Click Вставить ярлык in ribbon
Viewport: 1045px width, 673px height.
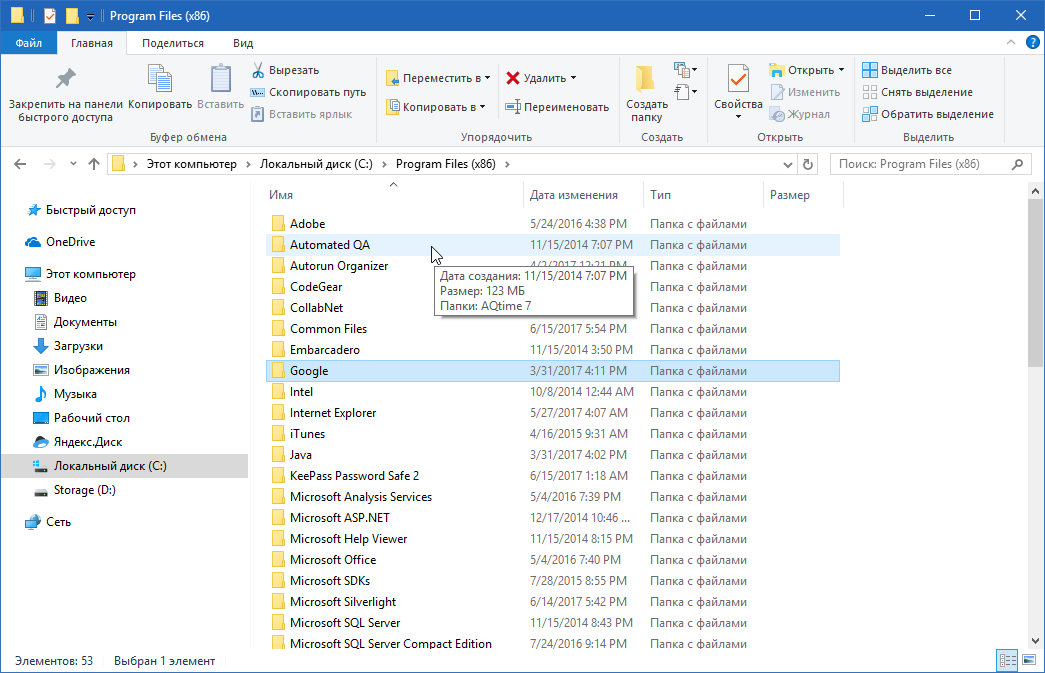[301, 114]
